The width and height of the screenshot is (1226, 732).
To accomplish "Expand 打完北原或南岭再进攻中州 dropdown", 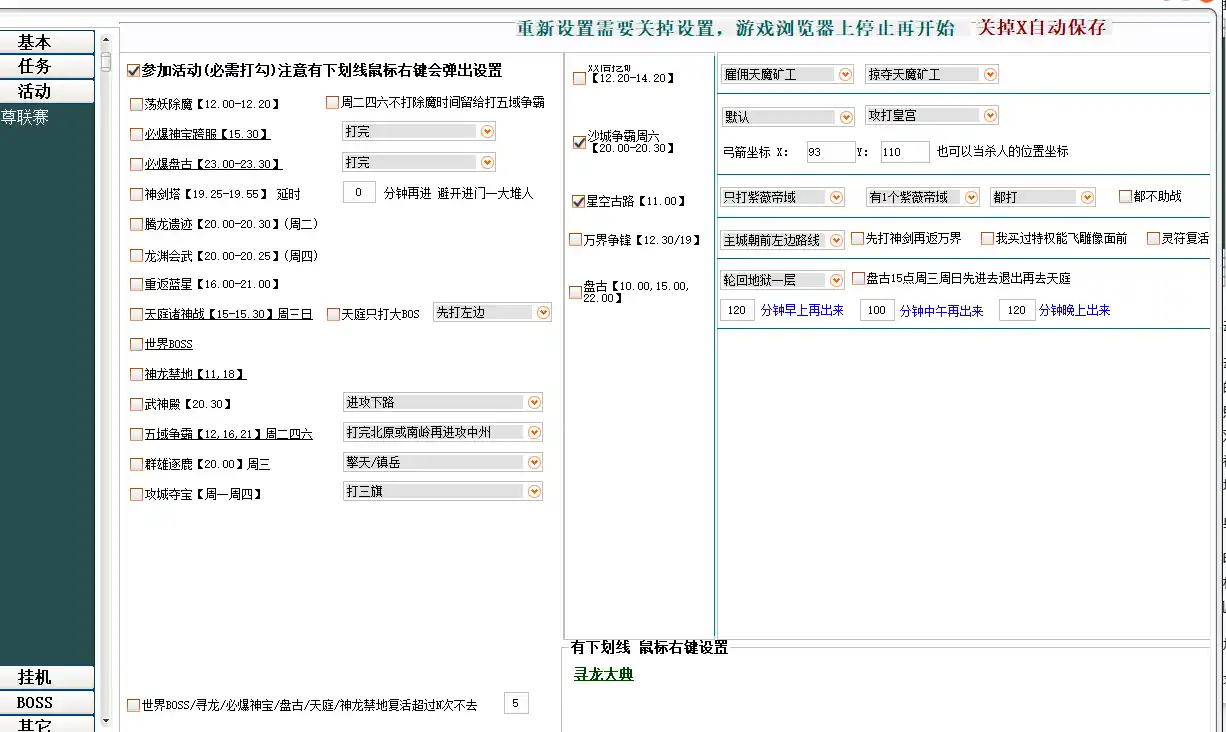I will point(442,432).
